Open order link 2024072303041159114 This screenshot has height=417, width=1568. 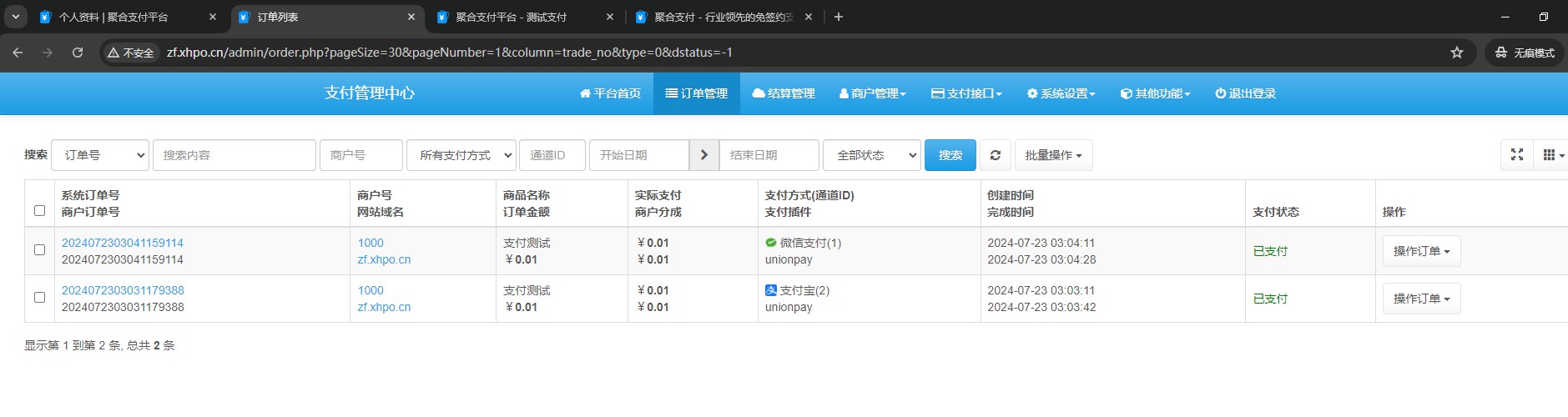coord(123,243)
